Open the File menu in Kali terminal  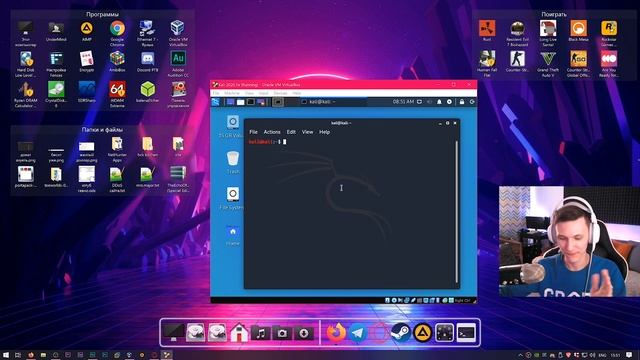click(253, 132)
